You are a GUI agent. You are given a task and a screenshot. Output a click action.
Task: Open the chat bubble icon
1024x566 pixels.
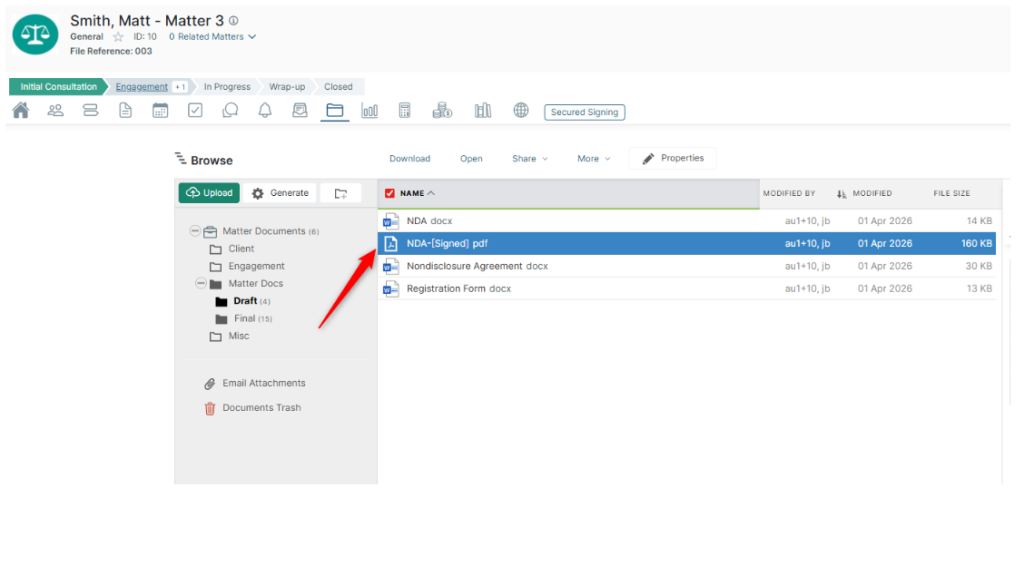click(x=230, y=110)
